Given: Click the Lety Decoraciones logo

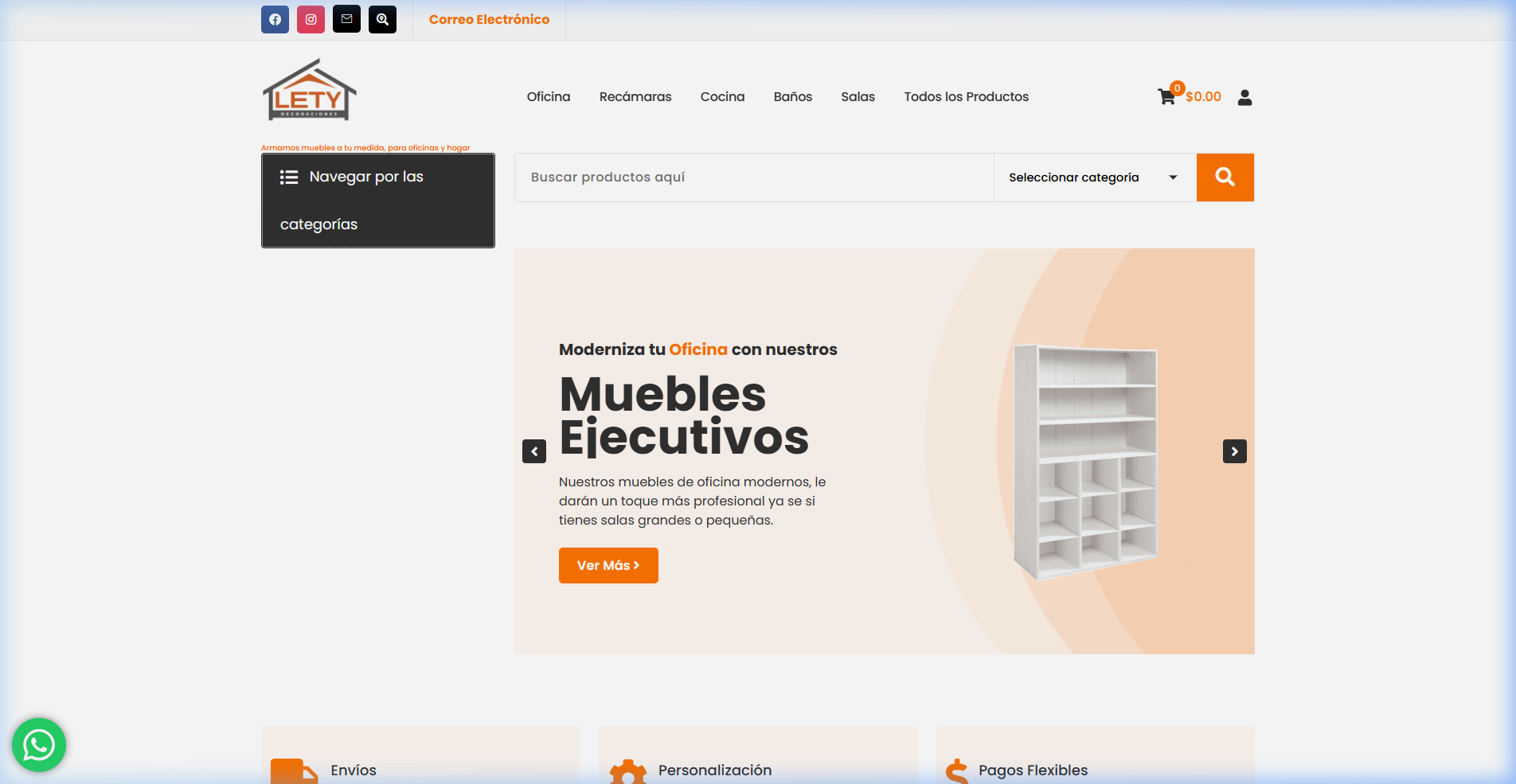Looking at the screenshot, I should tap(310, 90).
